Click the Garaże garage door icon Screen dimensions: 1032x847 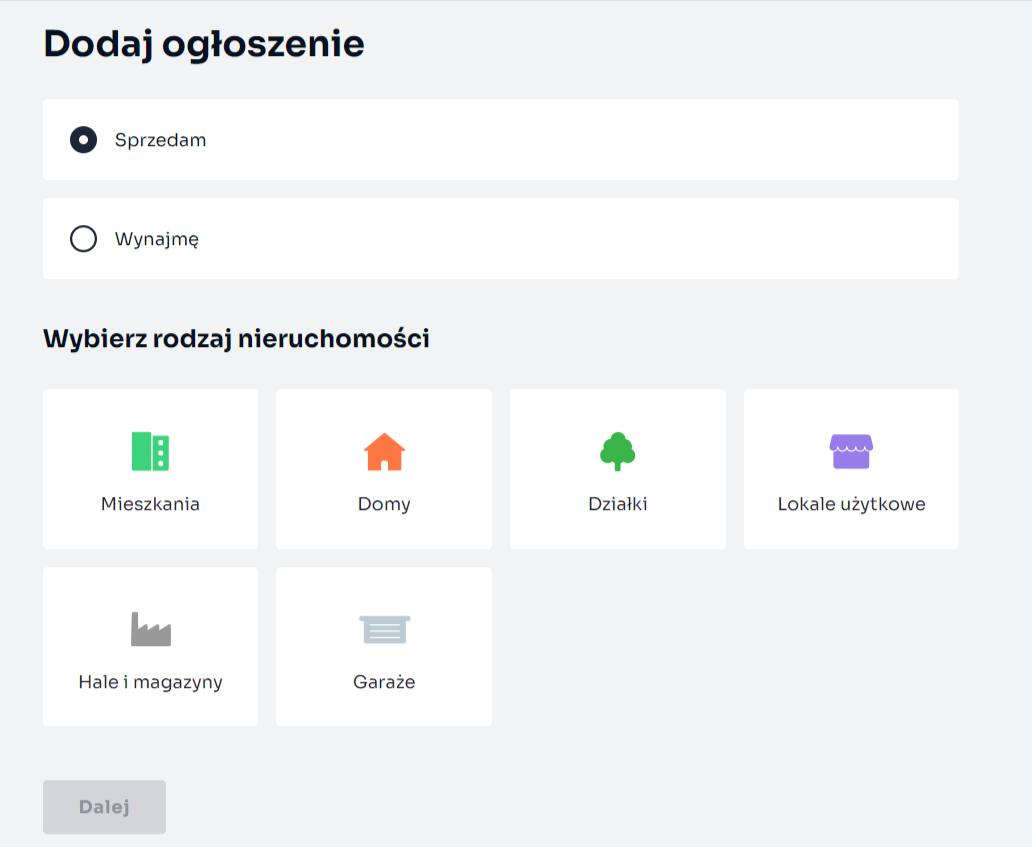(384, 629)
